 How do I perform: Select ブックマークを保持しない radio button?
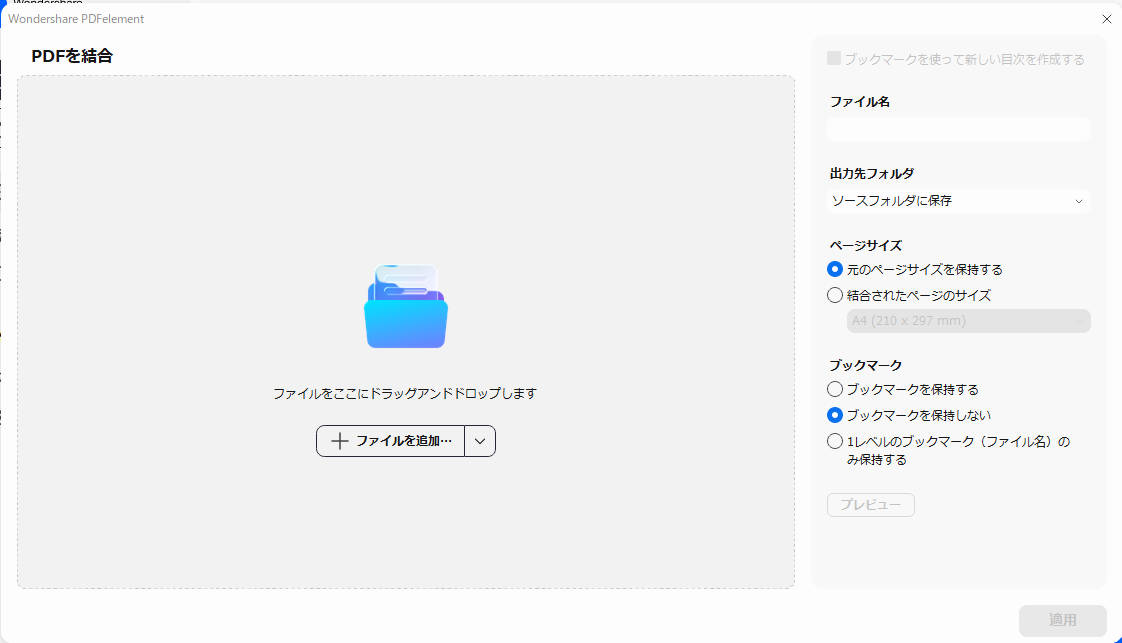tap(834, 416)
